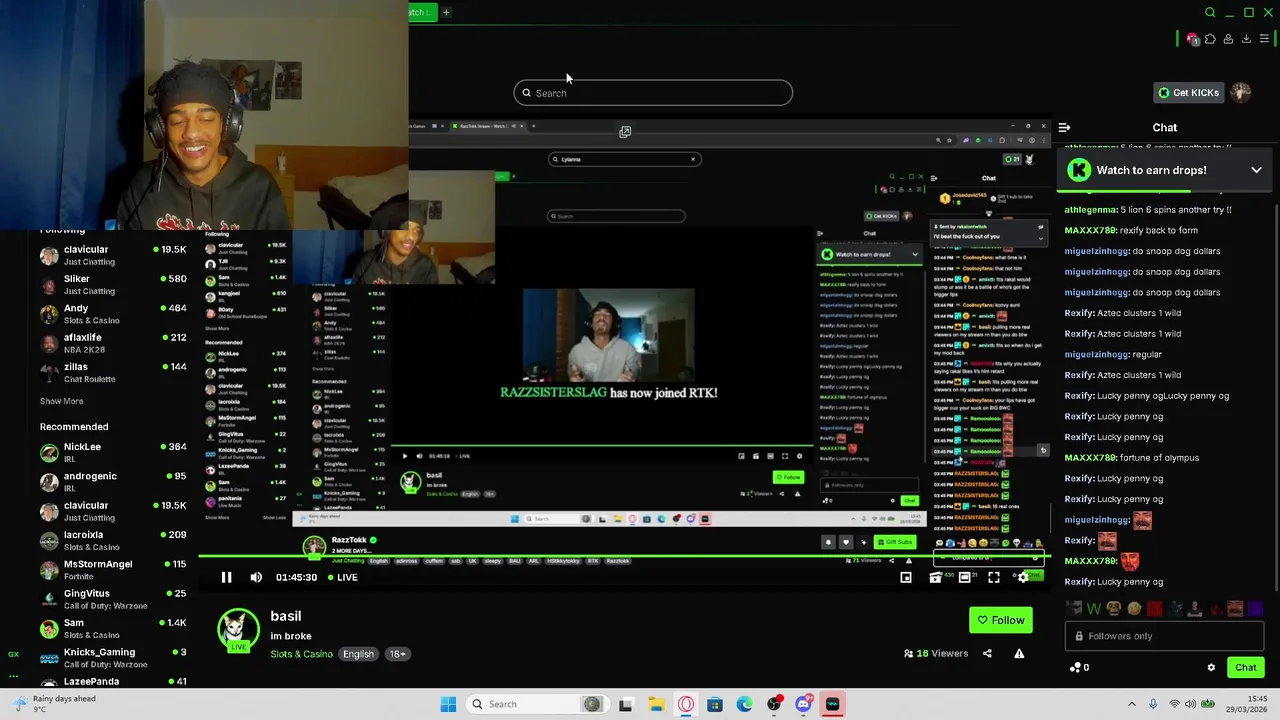
Task: Open NickLee recommended channel
Action: pos(112,452)
